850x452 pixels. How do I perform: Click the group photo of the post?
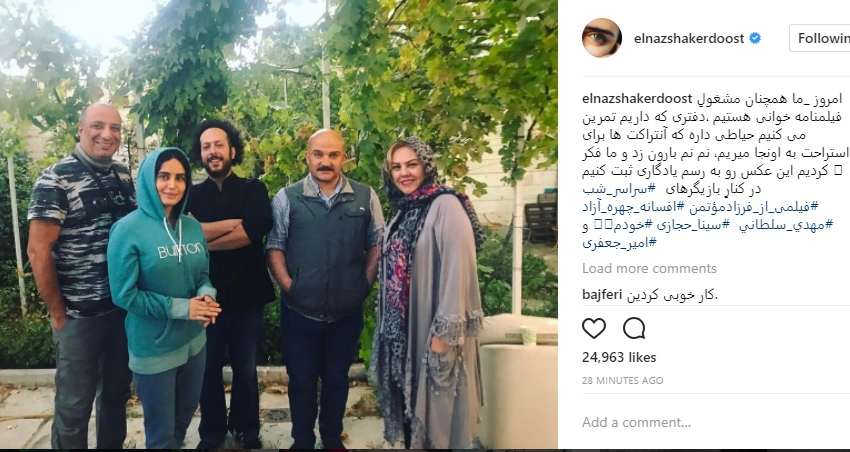click(x=279, y=224)
